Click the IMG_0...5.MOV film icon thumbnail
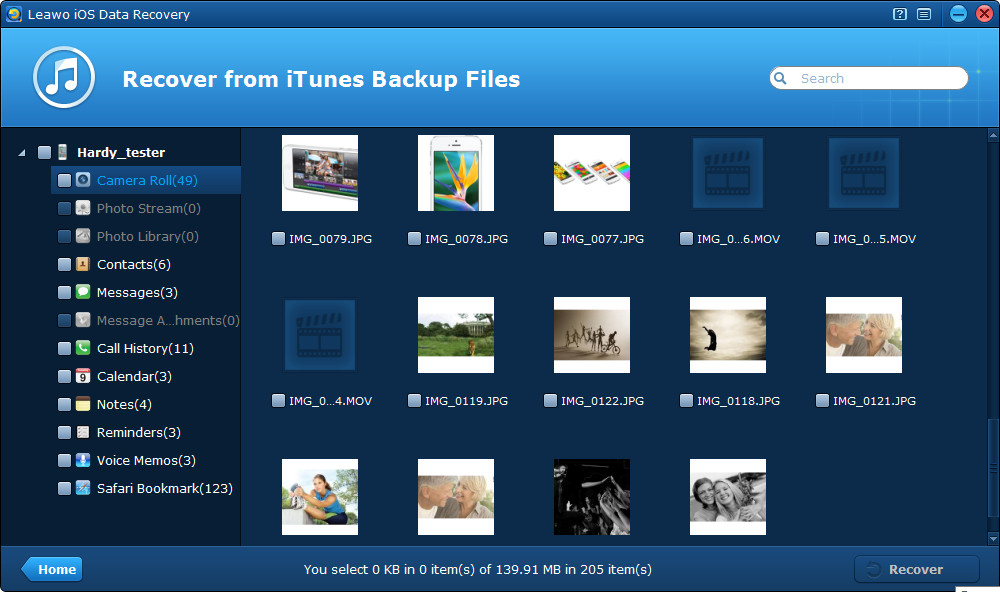 (x=864, y=173)
